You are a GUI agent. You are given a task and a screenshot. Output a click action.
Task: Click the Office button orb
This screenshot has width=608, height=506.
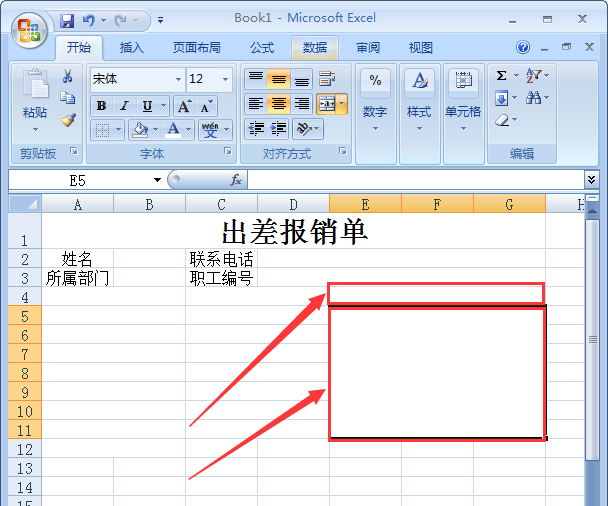[29, 30]
